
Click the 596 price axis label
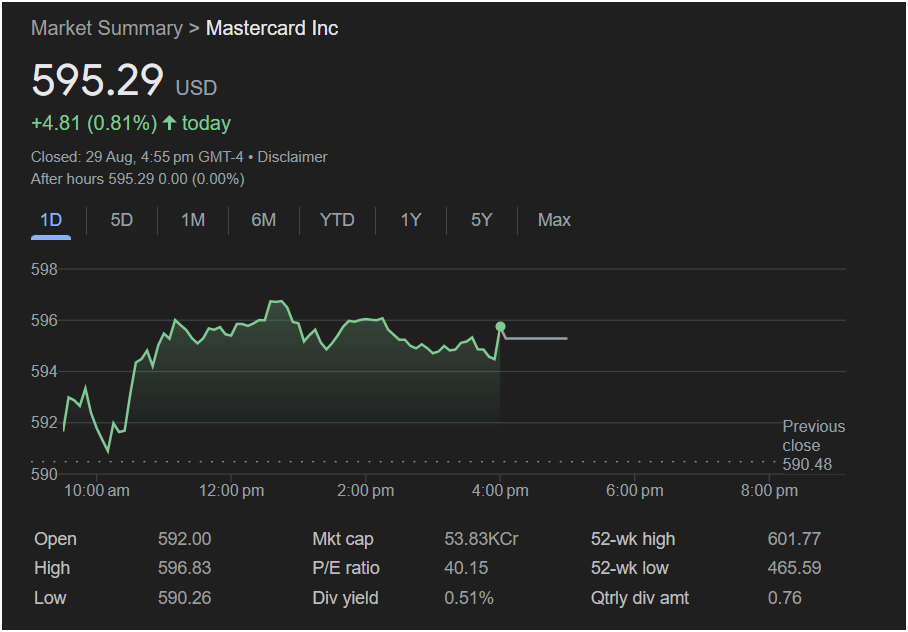(x=45, y=320)
